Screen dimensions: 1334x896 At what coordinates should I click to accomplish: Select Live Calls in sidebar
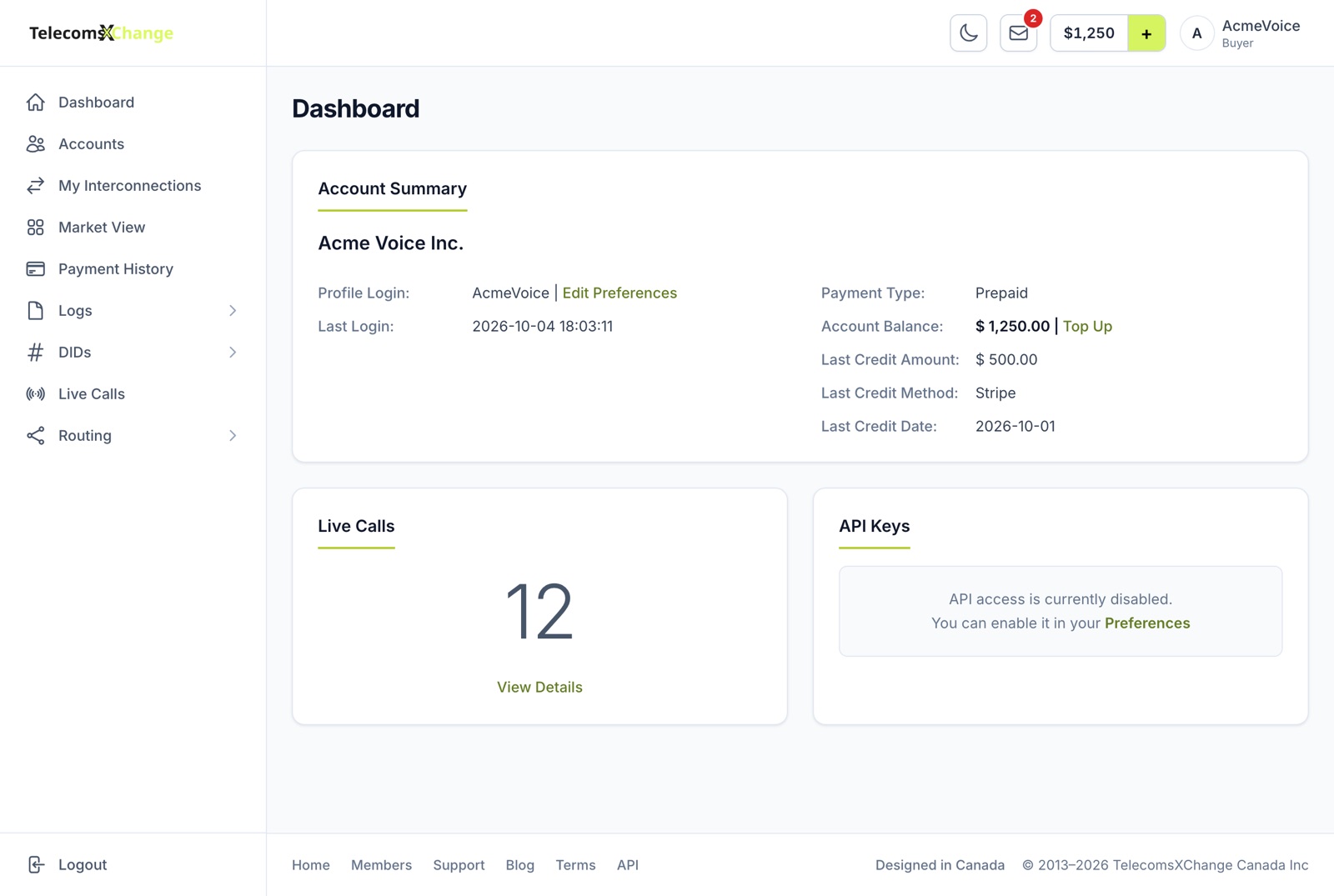(x=133, y=393)
